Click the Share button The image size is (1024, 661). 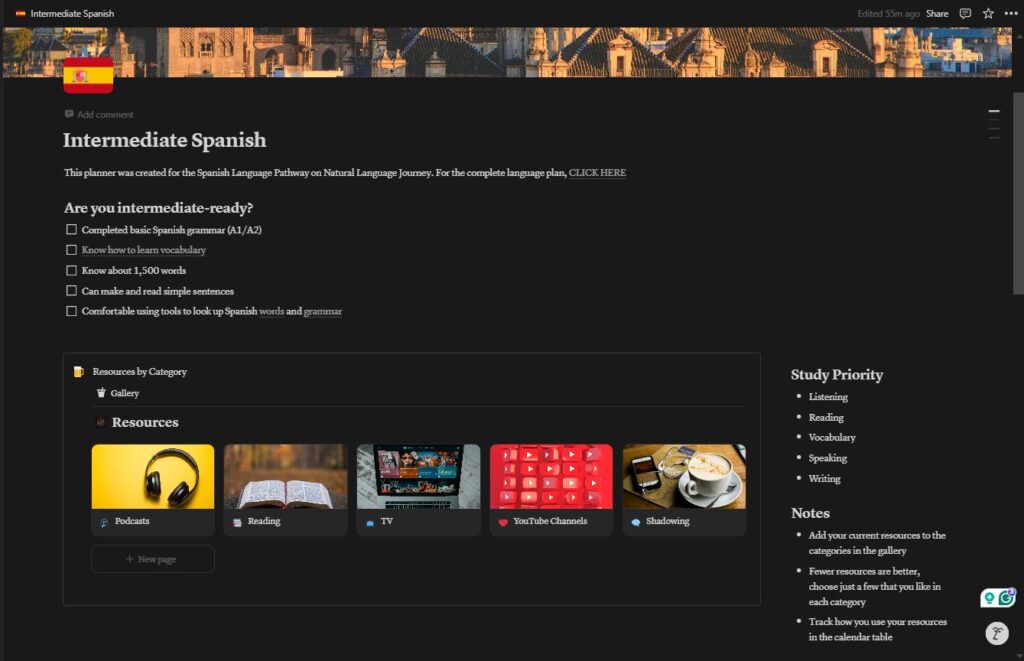pos(937,13)
